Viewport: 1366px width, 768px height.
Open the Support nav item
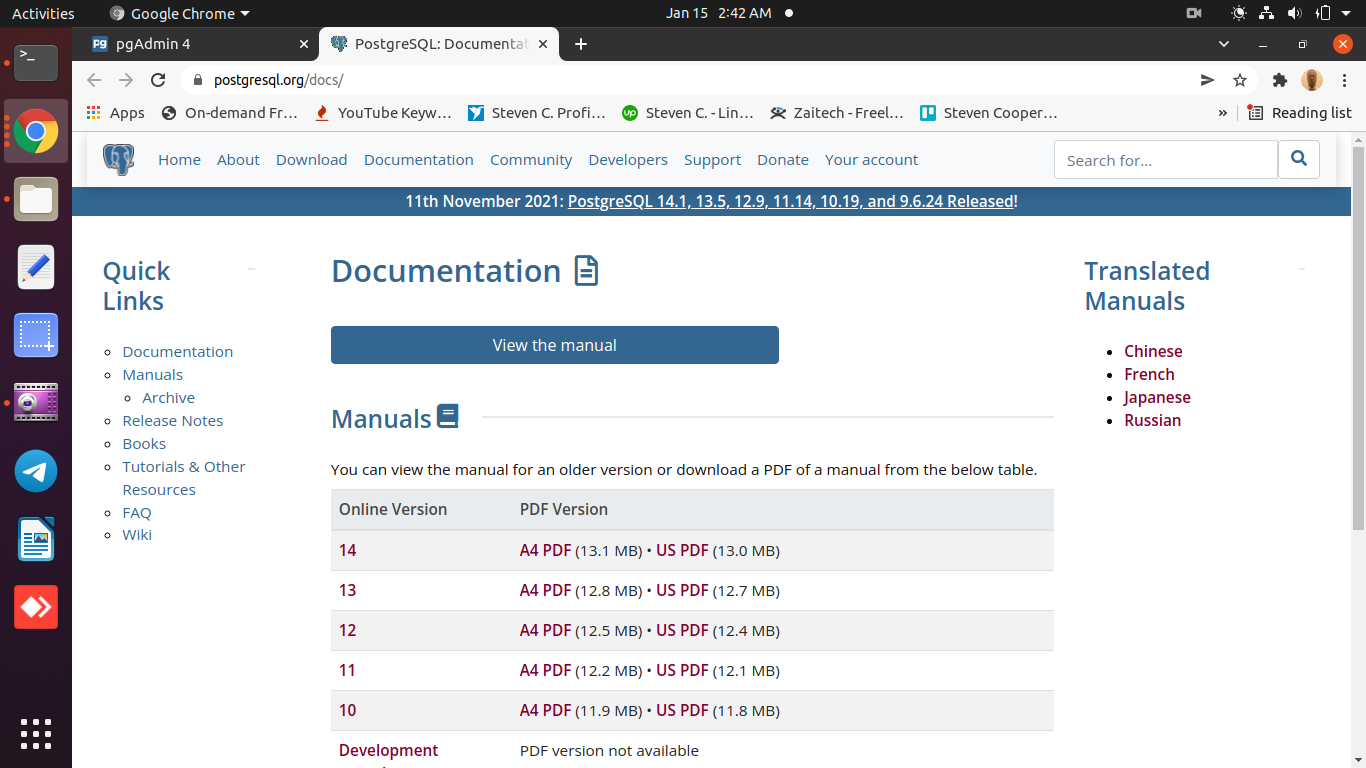(x=712, y=160)
